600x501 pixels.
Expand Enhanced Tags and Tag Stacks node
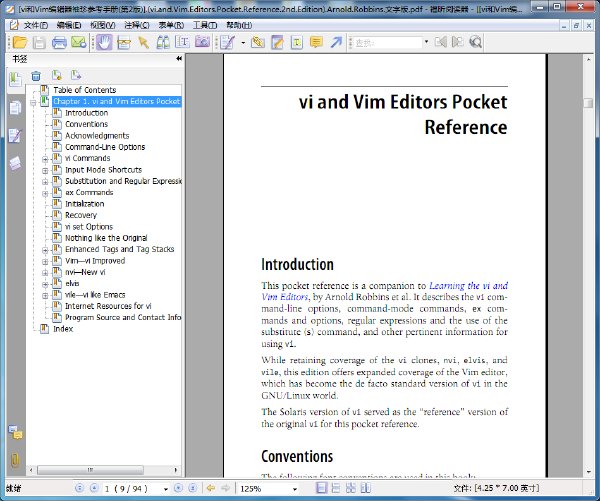pyautogui.click(x=45, y=250)
